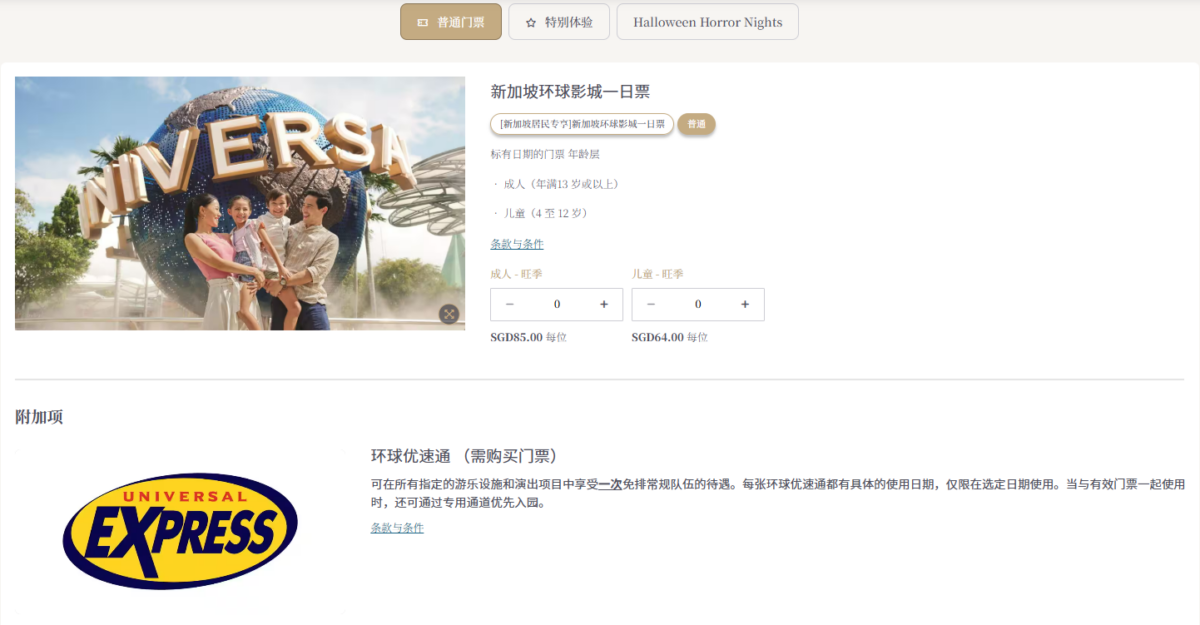Click the family photo at Universal globe
The width and height of the screenshot is (1200, 625).
[240, 203]
